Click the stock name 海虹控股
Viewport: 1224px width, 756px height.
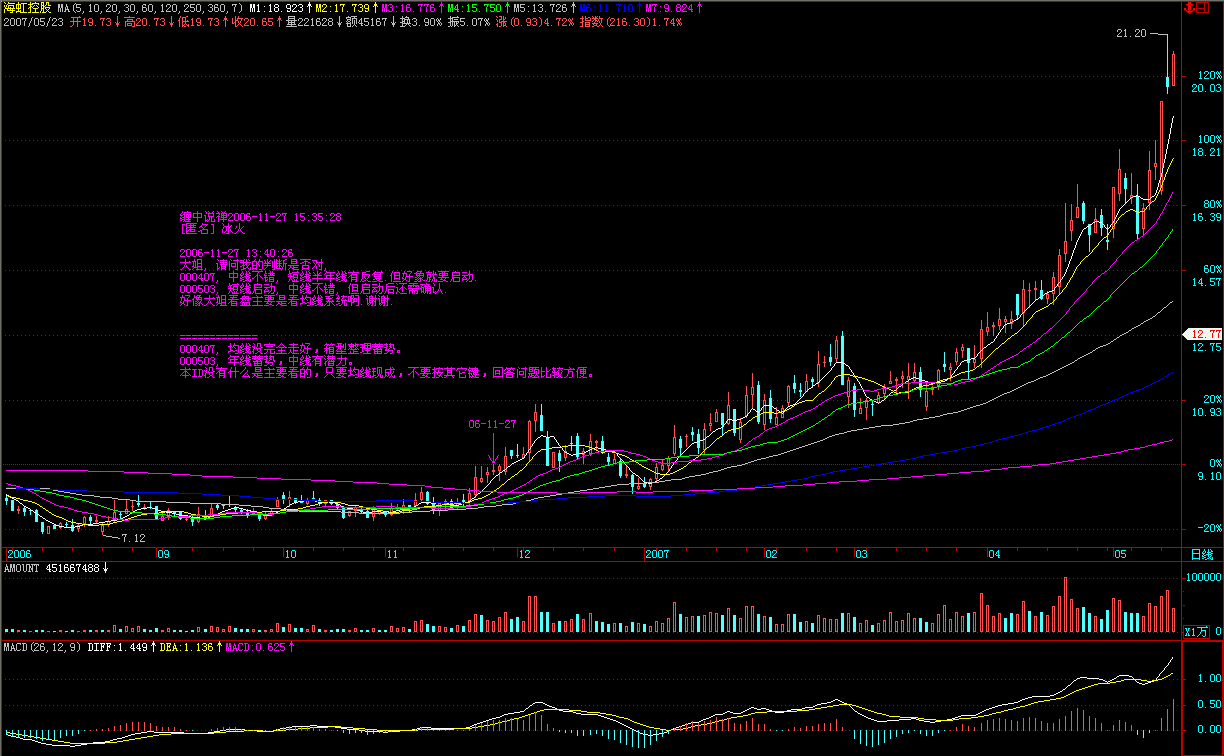[26, 8]
